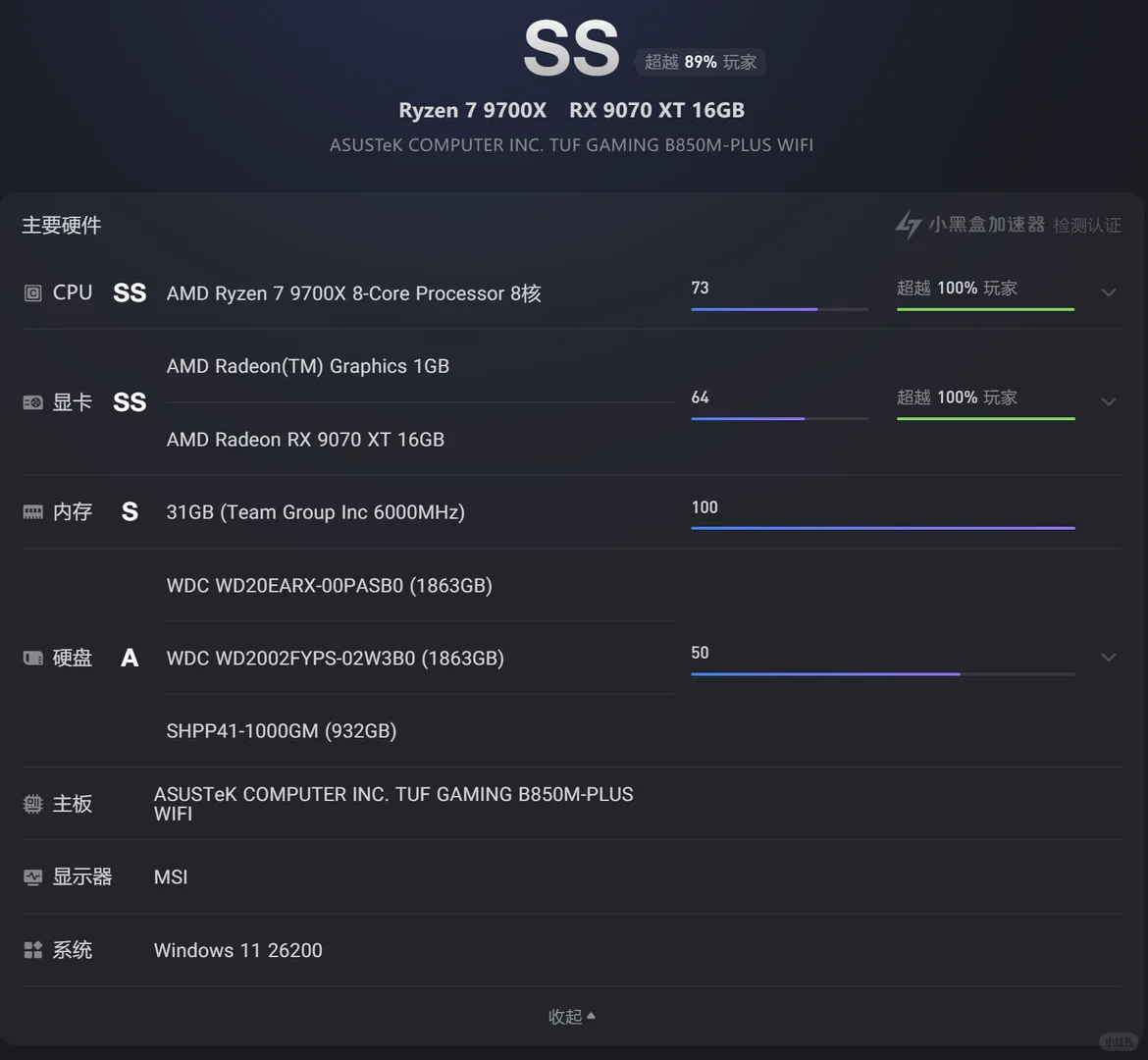1148x1060 pixels.
Task: Expand the graphics card details chevron
Action: pos(1109,402)
